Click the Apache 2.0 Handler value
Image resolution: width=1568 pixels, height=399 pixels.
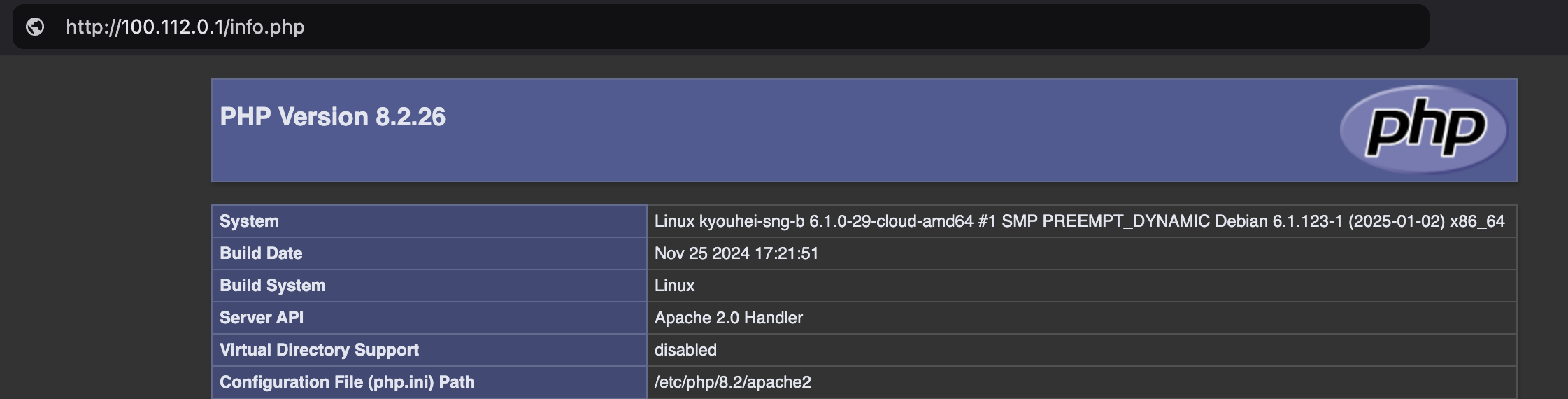[x=728, y=318]
